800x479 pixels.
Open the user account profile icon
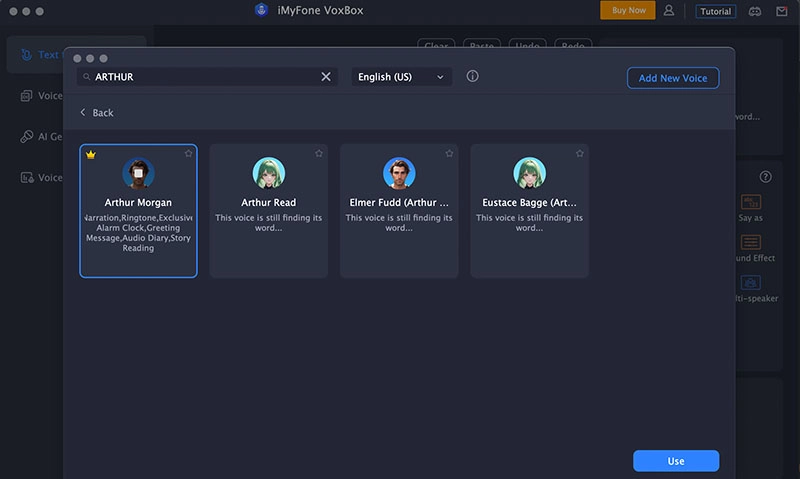(x=669, y=11)
